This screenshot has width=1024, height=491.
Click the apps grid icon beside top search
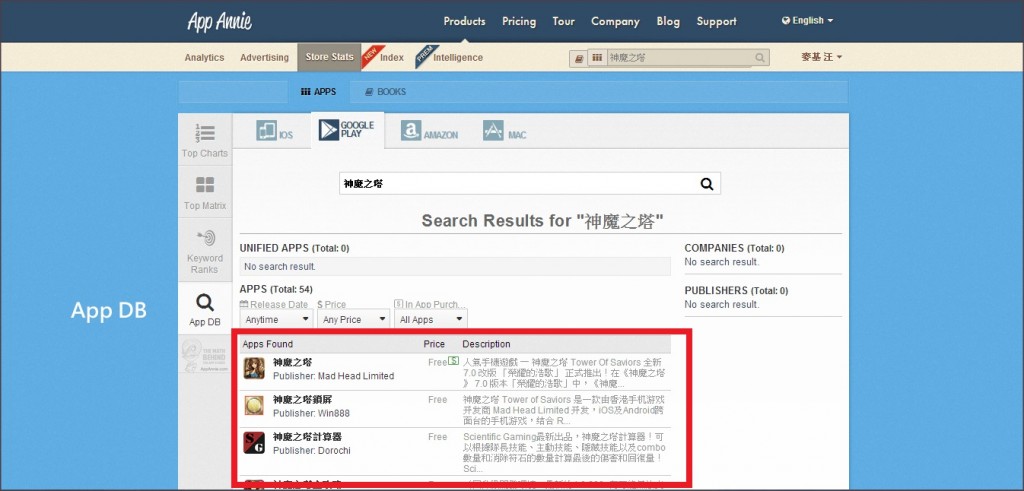point(597,58)
